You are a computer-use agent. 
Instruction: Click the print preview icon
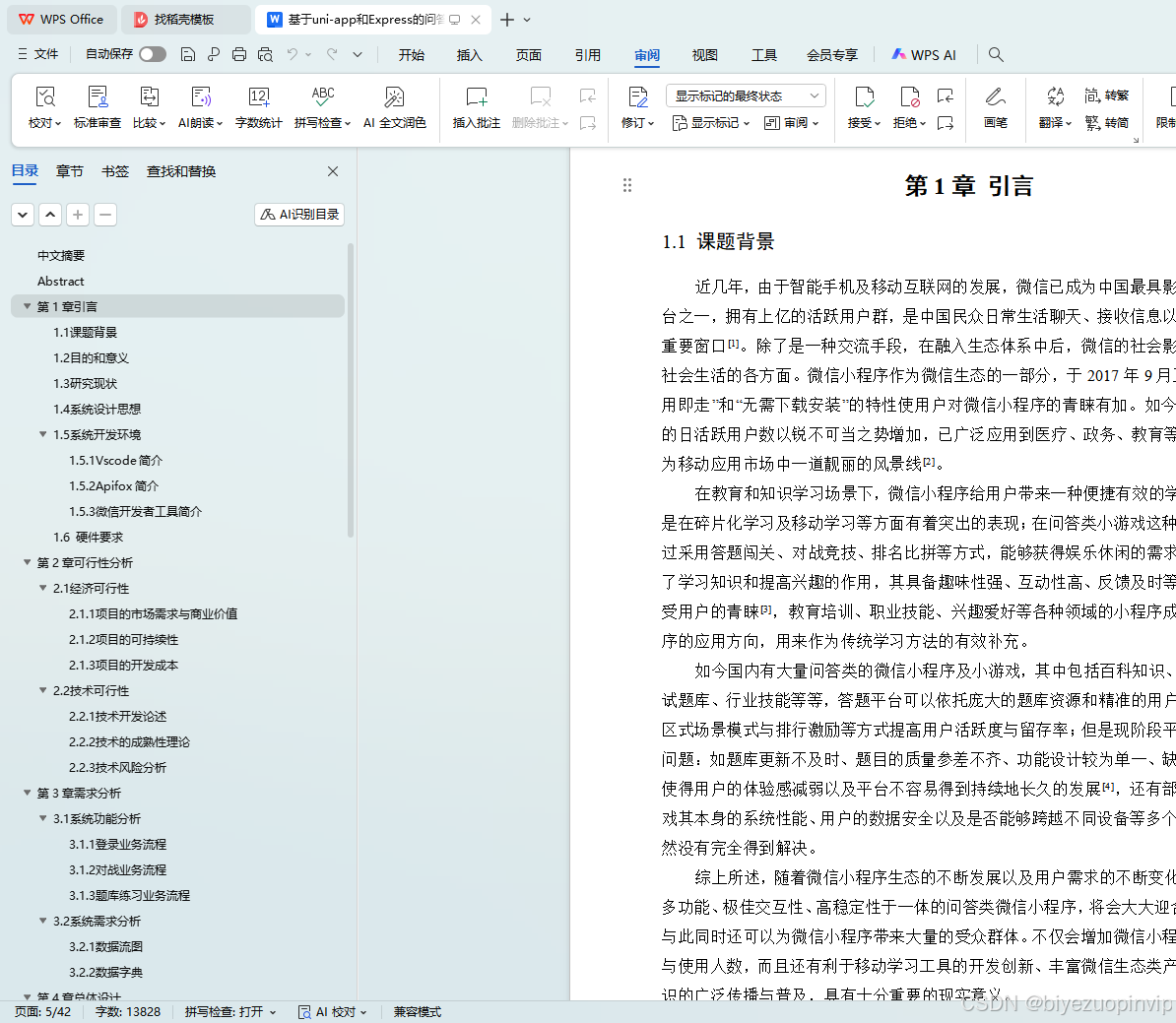(265, 54)
